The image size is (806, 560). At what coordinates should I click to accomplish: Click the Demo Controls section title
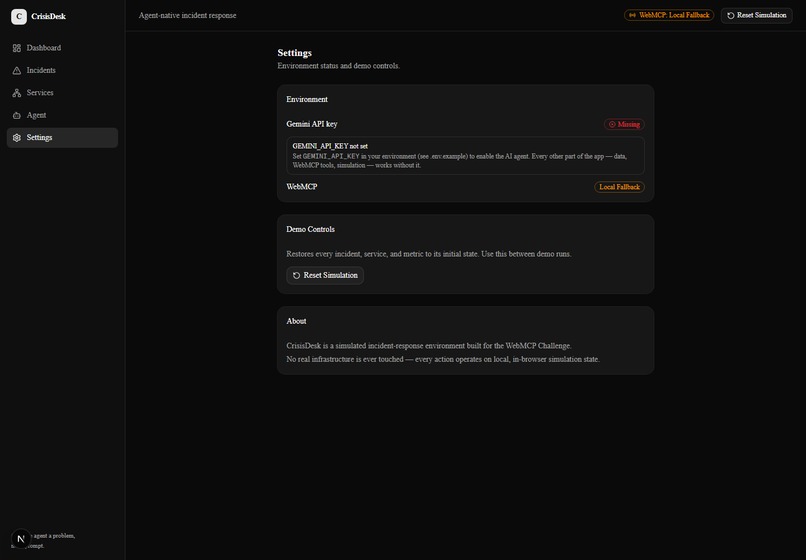tap(310, 229)
